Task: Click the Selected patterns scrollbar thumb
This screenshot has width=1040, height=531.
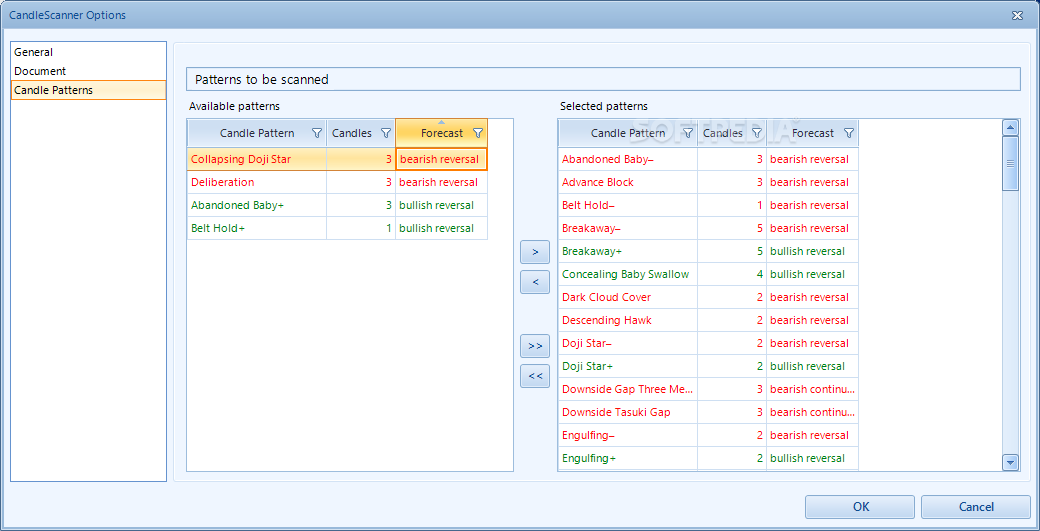Action: tap(1010, 164)
